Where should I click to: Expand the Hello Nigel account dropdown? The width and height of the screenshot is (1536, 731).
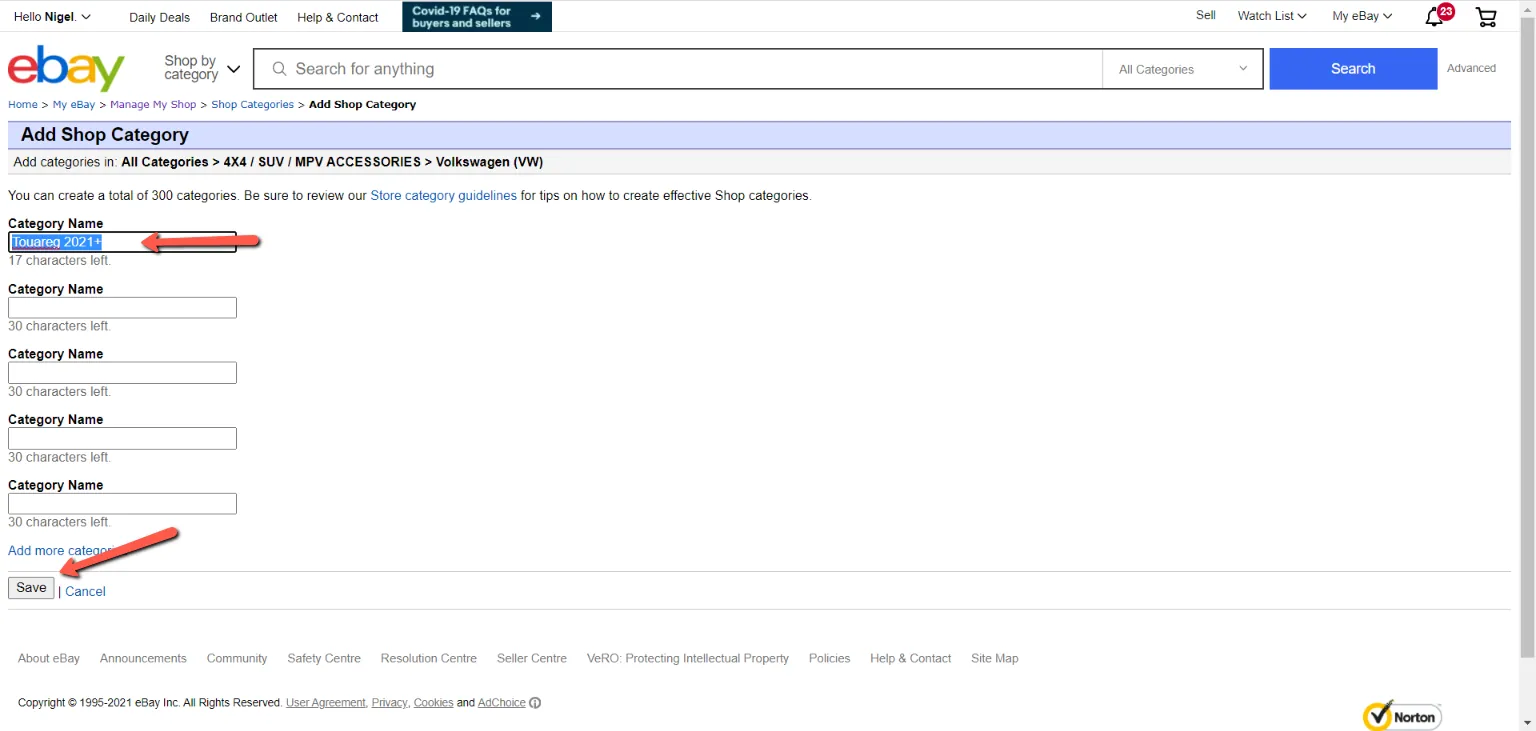[x=52, y=17]
